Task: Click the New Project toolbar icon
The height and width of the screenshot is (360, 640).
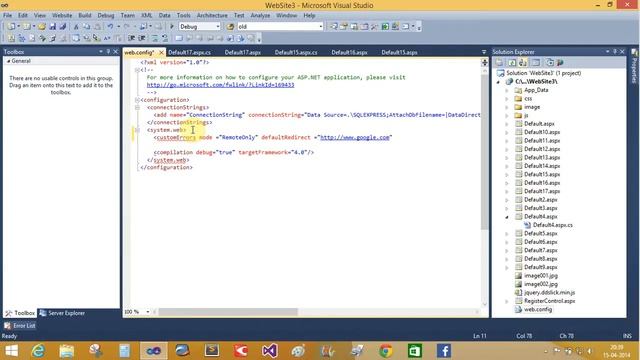Action: (11, 27)
